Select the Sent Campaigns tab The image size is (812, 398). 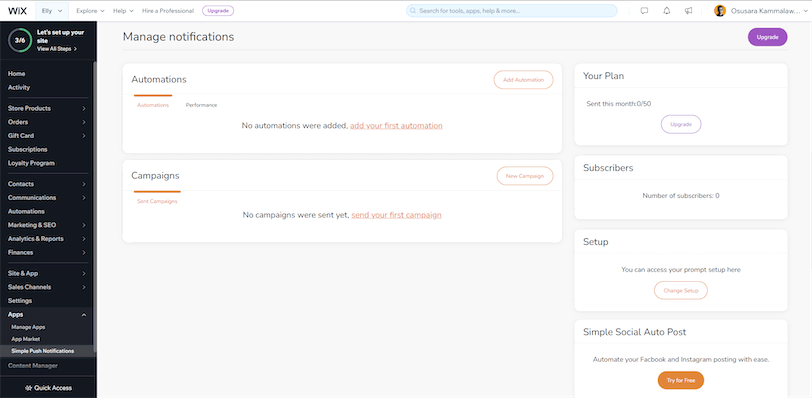(157, 201)
